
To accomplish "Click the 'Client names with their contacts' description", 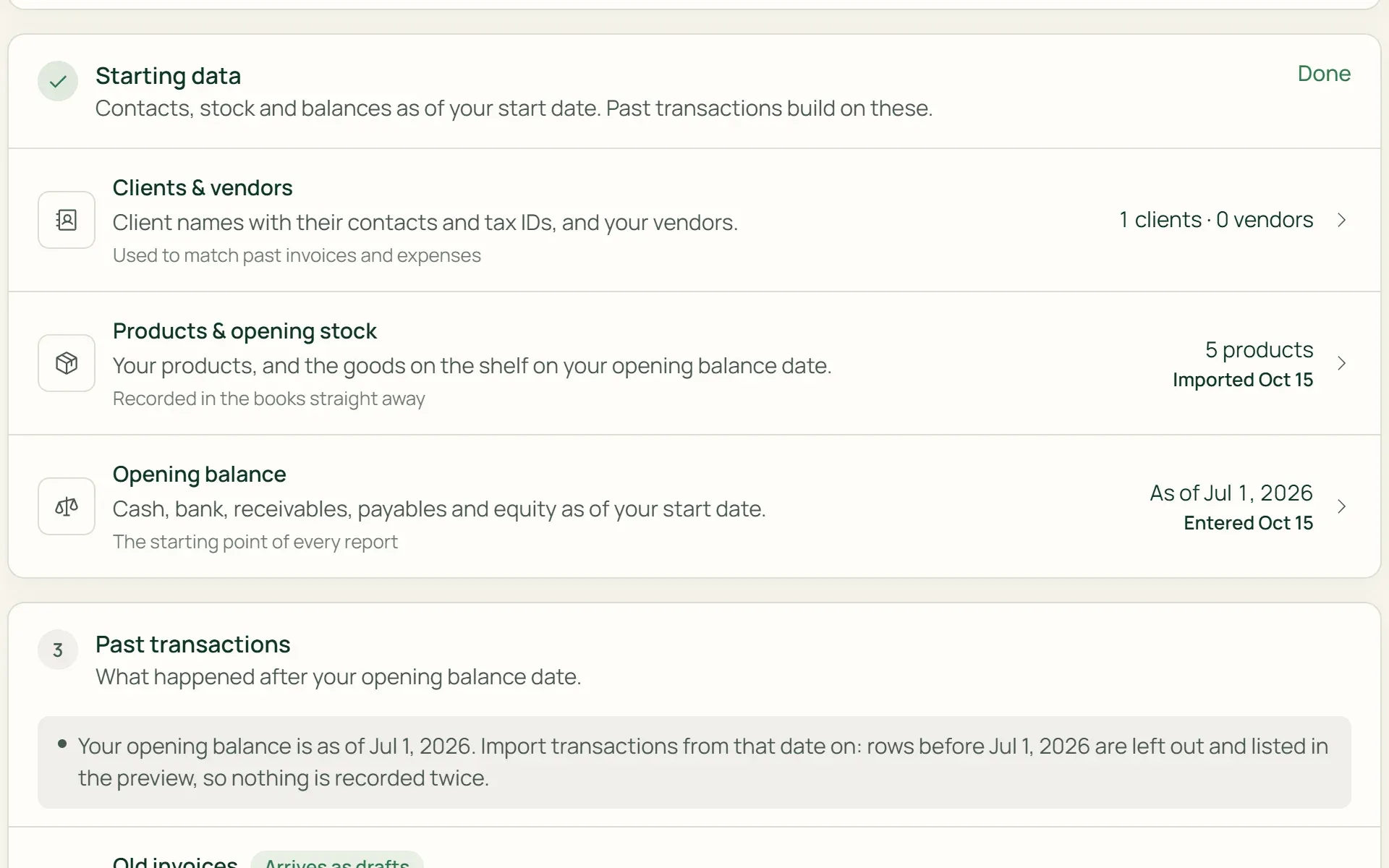I will (425, 223).
